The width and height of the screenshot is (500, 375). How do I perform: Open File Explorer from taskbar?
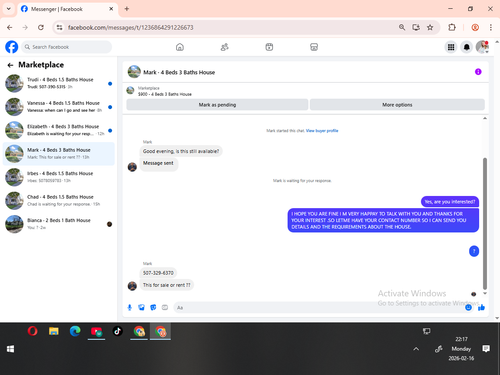click(54, 331)
